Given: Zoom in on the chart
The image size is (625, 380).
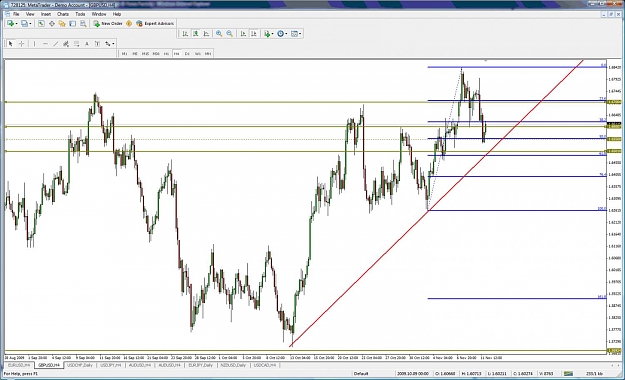Looking at the screenshot, I should (x=219, y=34).
